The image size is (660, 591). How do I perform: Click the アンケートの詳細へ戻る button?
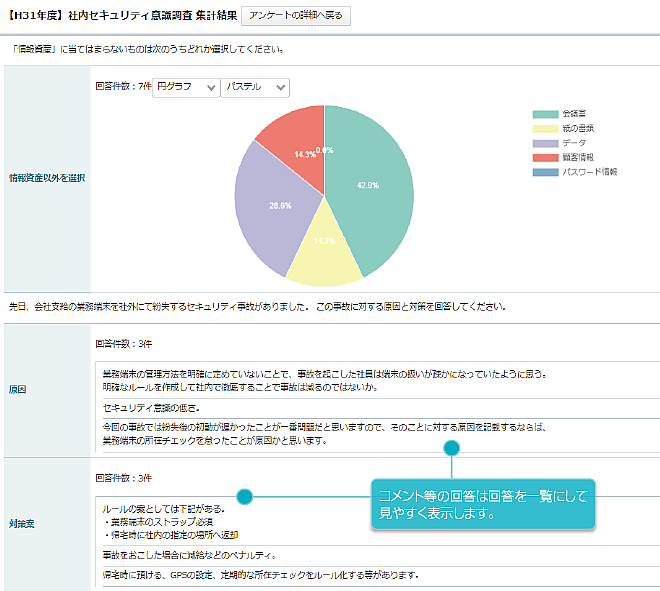[295, 17]
